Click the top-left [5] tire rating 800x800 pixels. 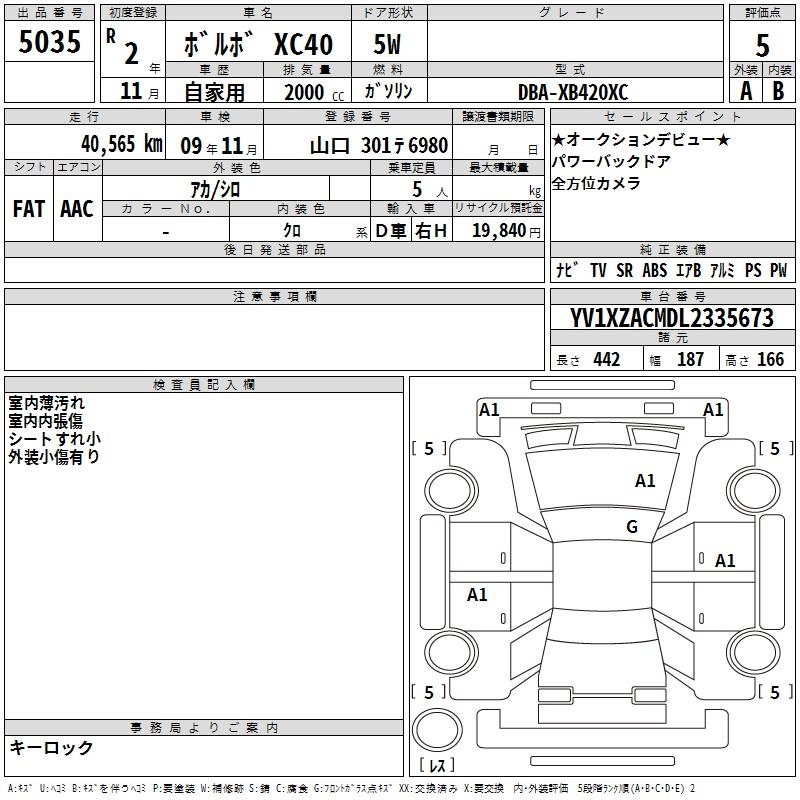[x=429, y=449]
